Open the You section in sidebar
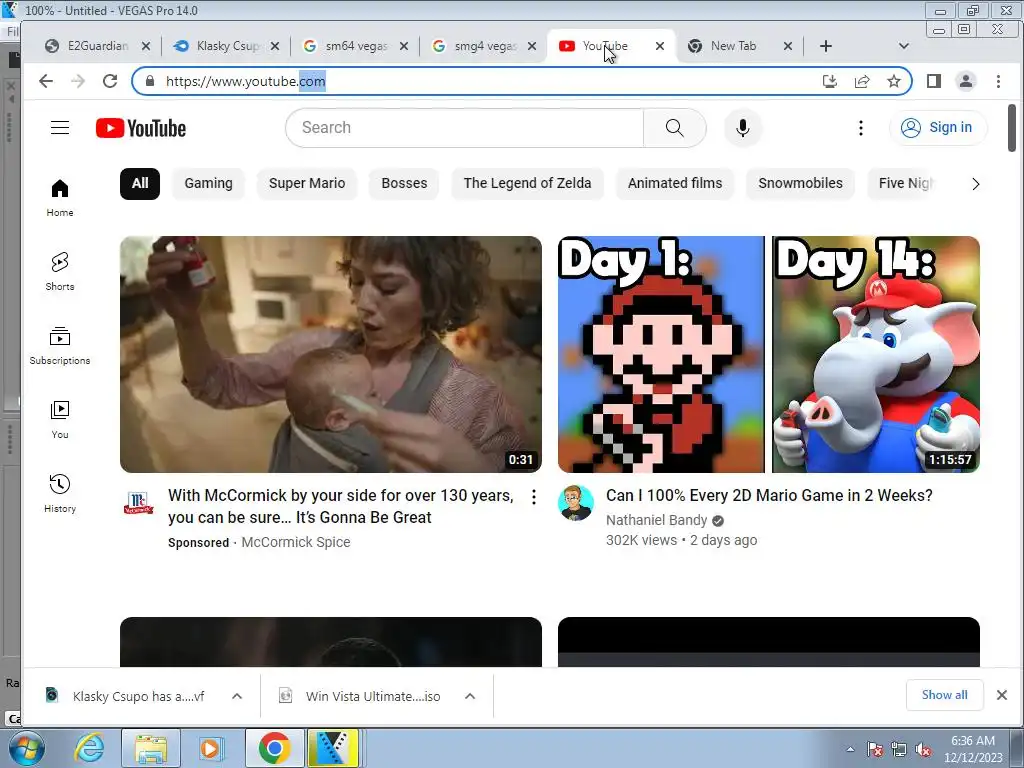This screenshot has height=768, width=1024. tap(60, 420)
